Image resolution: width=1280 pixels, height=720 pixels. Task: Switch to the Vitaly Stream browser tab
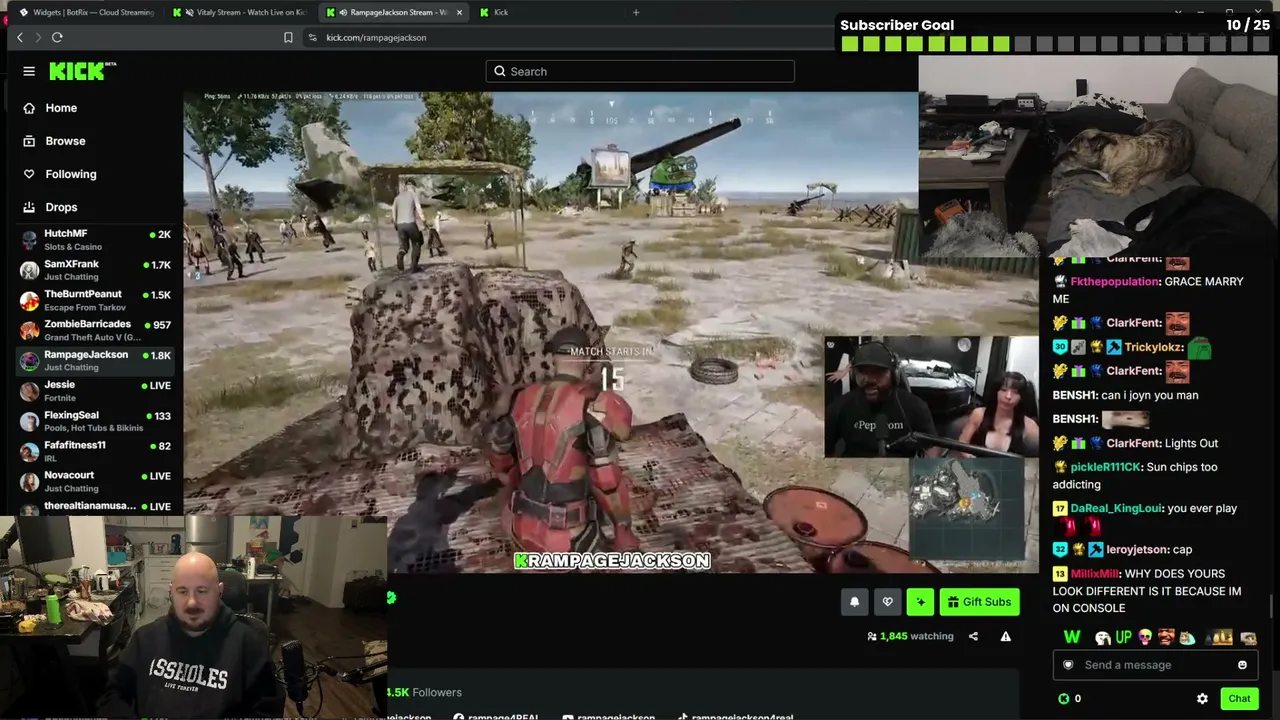coord(240,12)
